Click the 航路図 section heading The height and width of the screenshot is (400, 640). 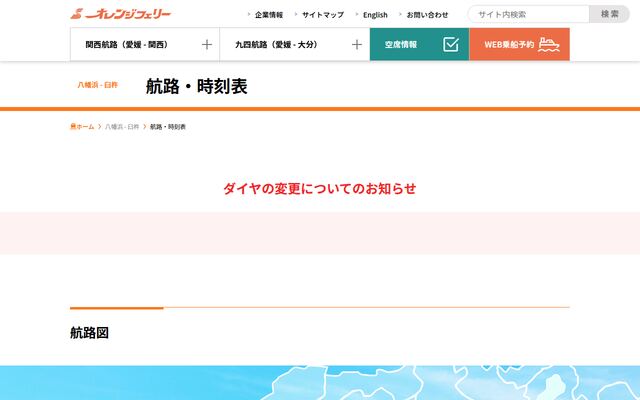click(89, 333)
